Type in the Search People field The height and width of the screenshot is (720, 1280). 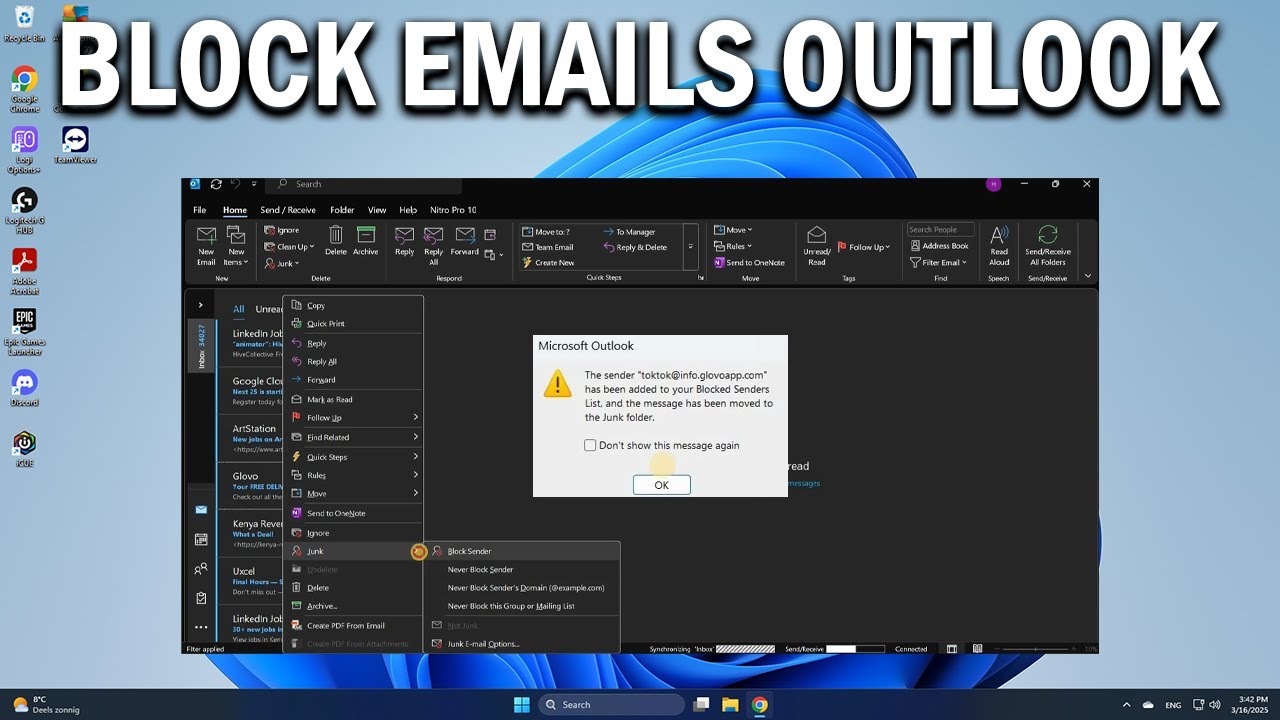[x=940, y=230]
